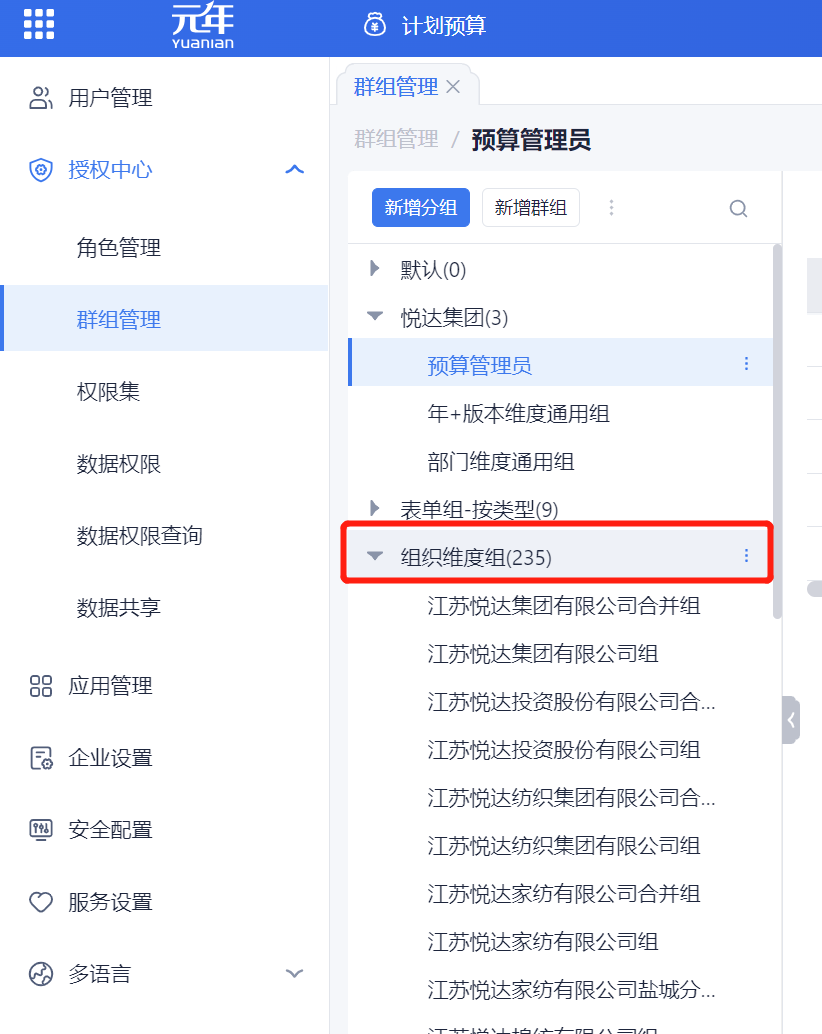Collapse the 悦达集团(3) tree group
Image resolution: width=822 pixels, height=1034 pixels.
(375, 317)
